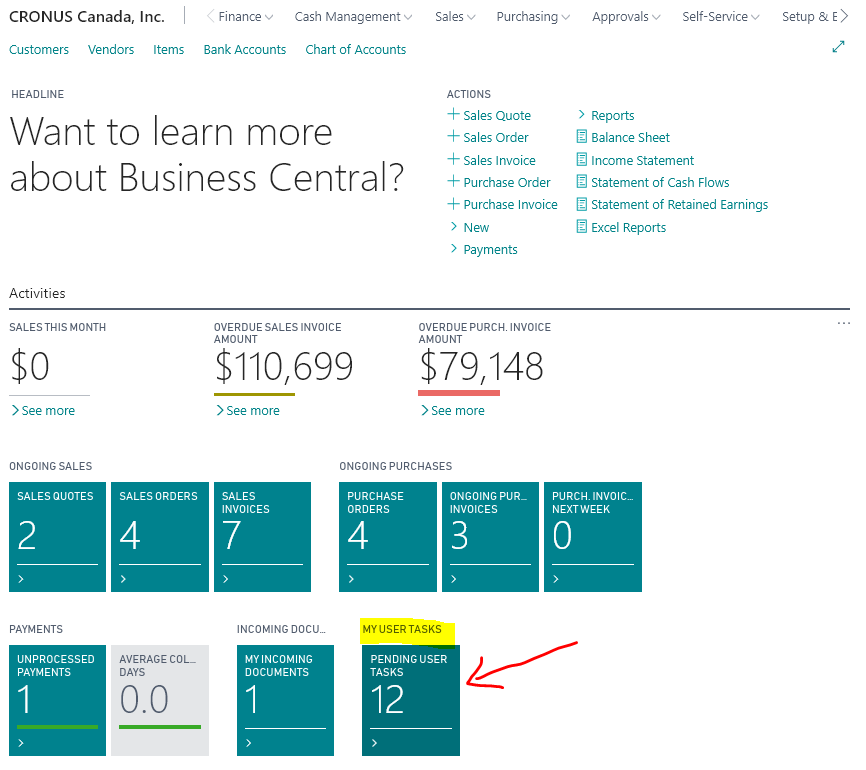
Task: Open the $110,699 overdue sales amount
Action: tap(284, 366)
